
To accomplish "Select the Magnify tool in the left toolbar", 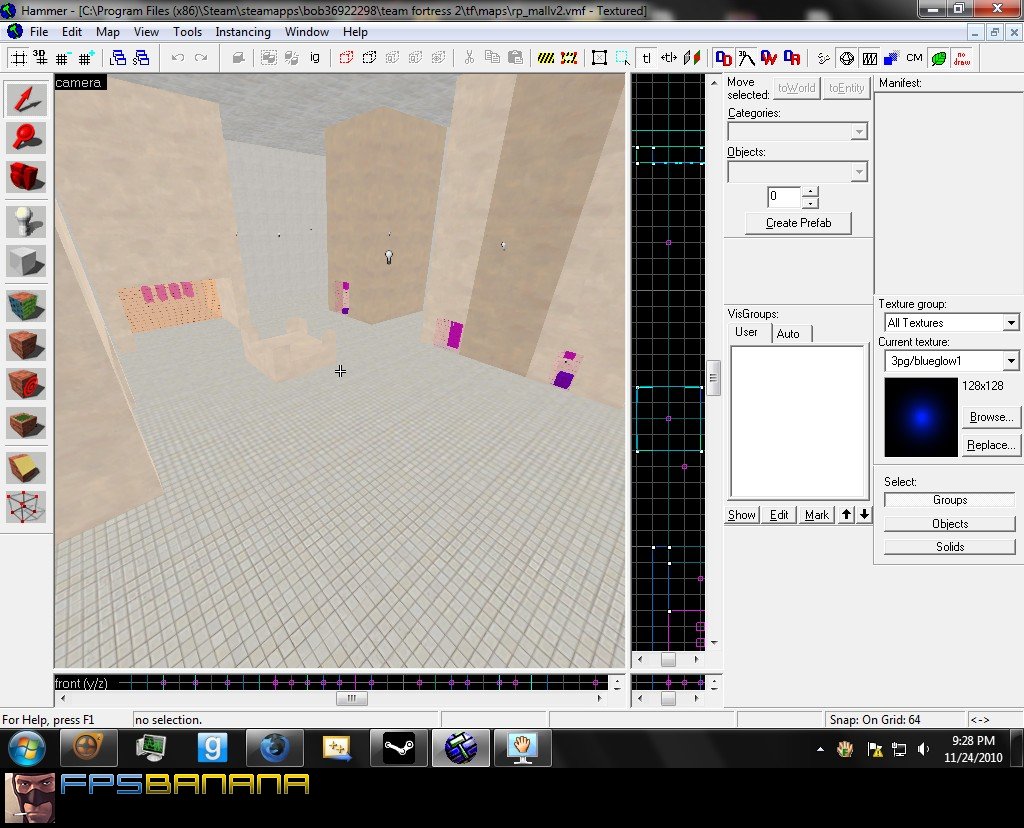I will coord(27,138).
